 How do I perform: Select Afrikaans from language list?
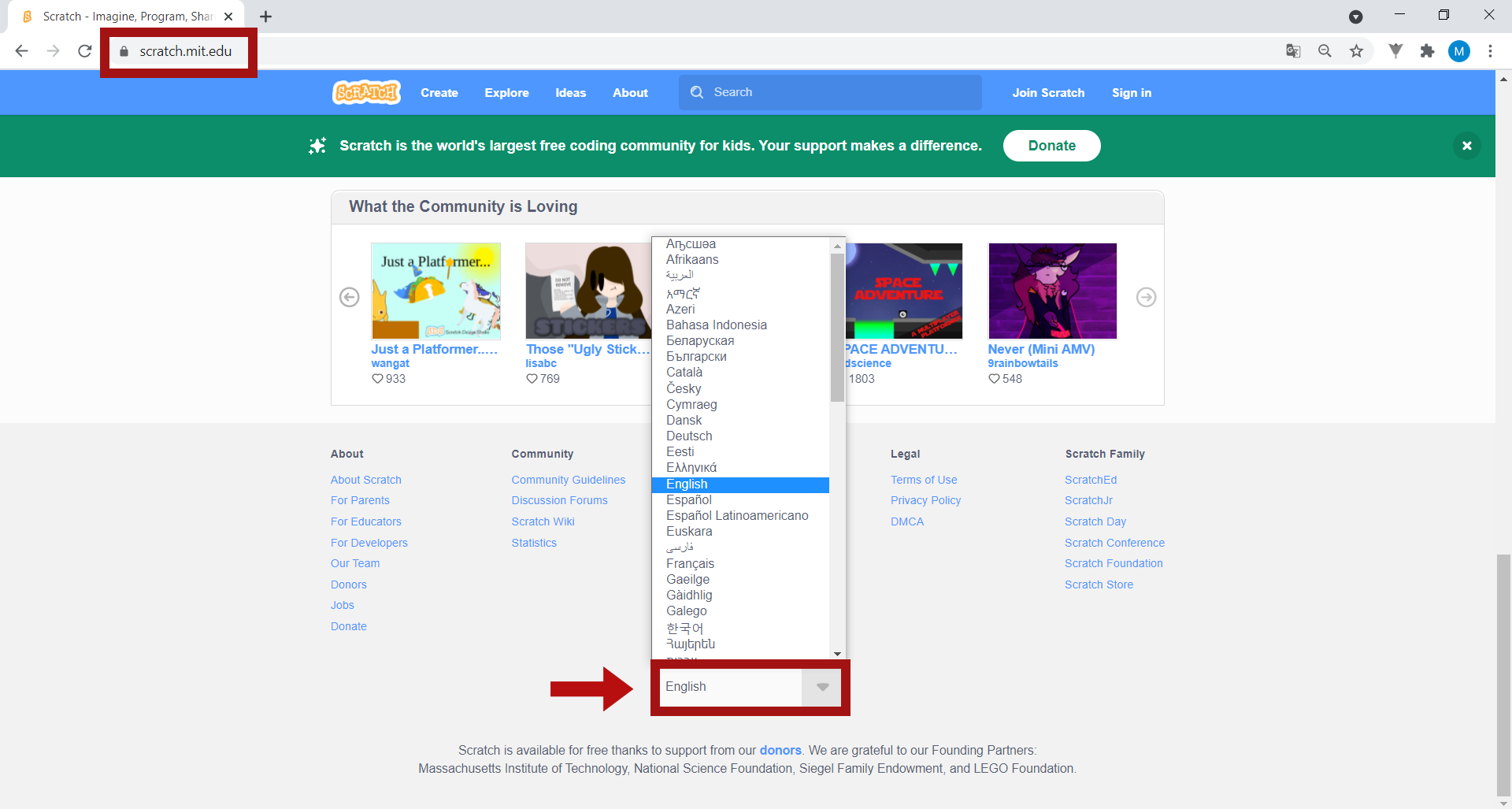740,259
